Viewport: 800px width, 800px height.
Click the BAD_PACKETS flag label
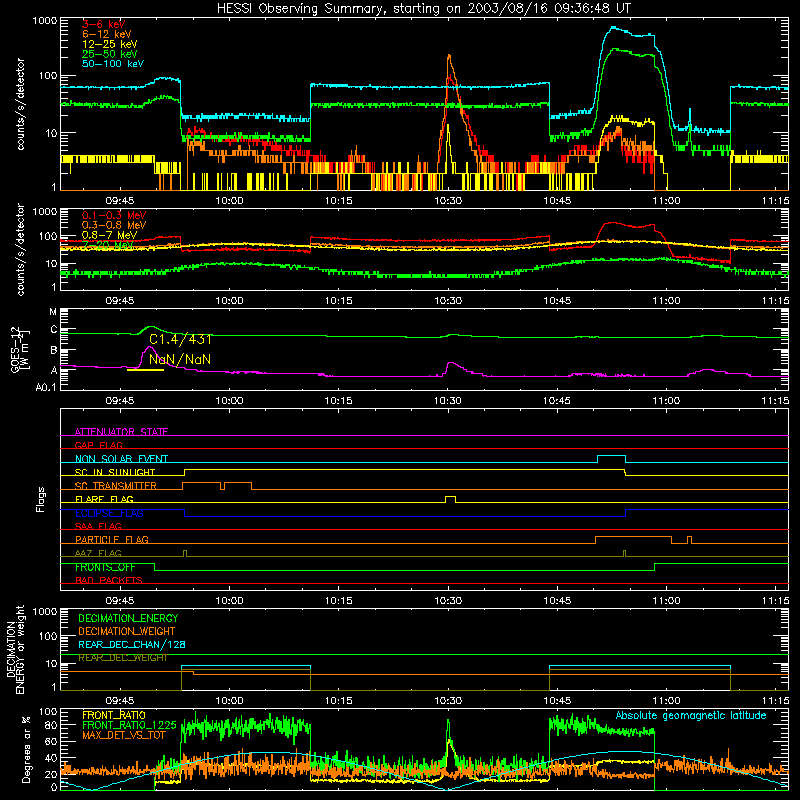[109, 580]
